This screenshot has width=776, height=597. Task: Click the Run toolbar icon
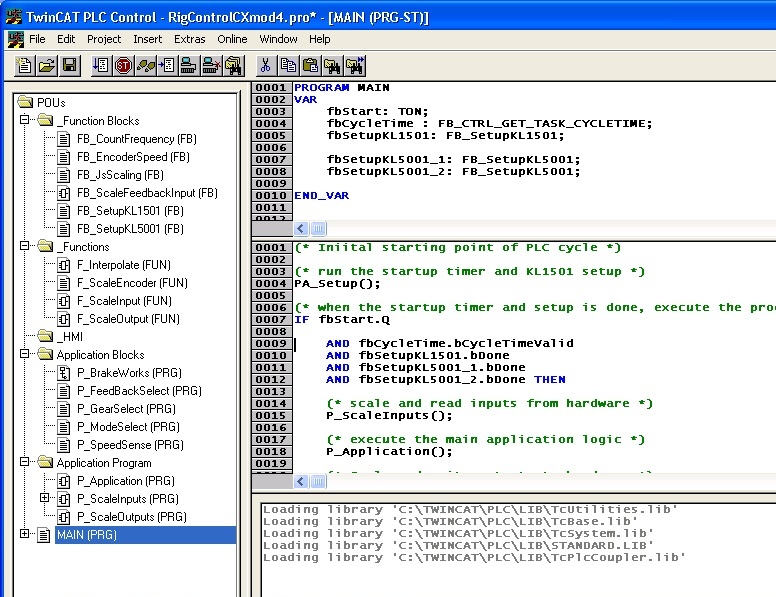point(101,65)
